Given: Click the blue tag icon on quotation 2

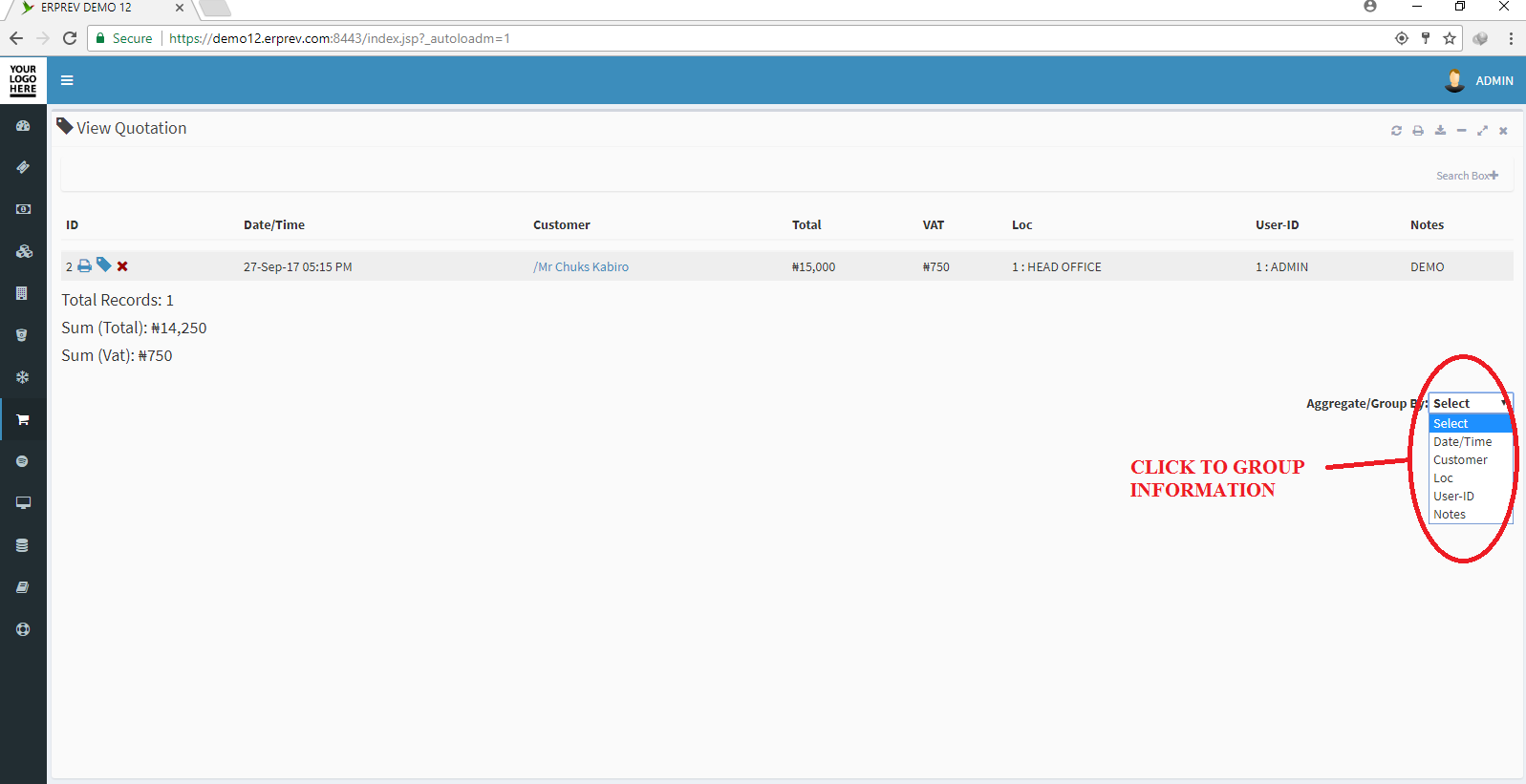Looking at the screenshot, I should (104, 265).
